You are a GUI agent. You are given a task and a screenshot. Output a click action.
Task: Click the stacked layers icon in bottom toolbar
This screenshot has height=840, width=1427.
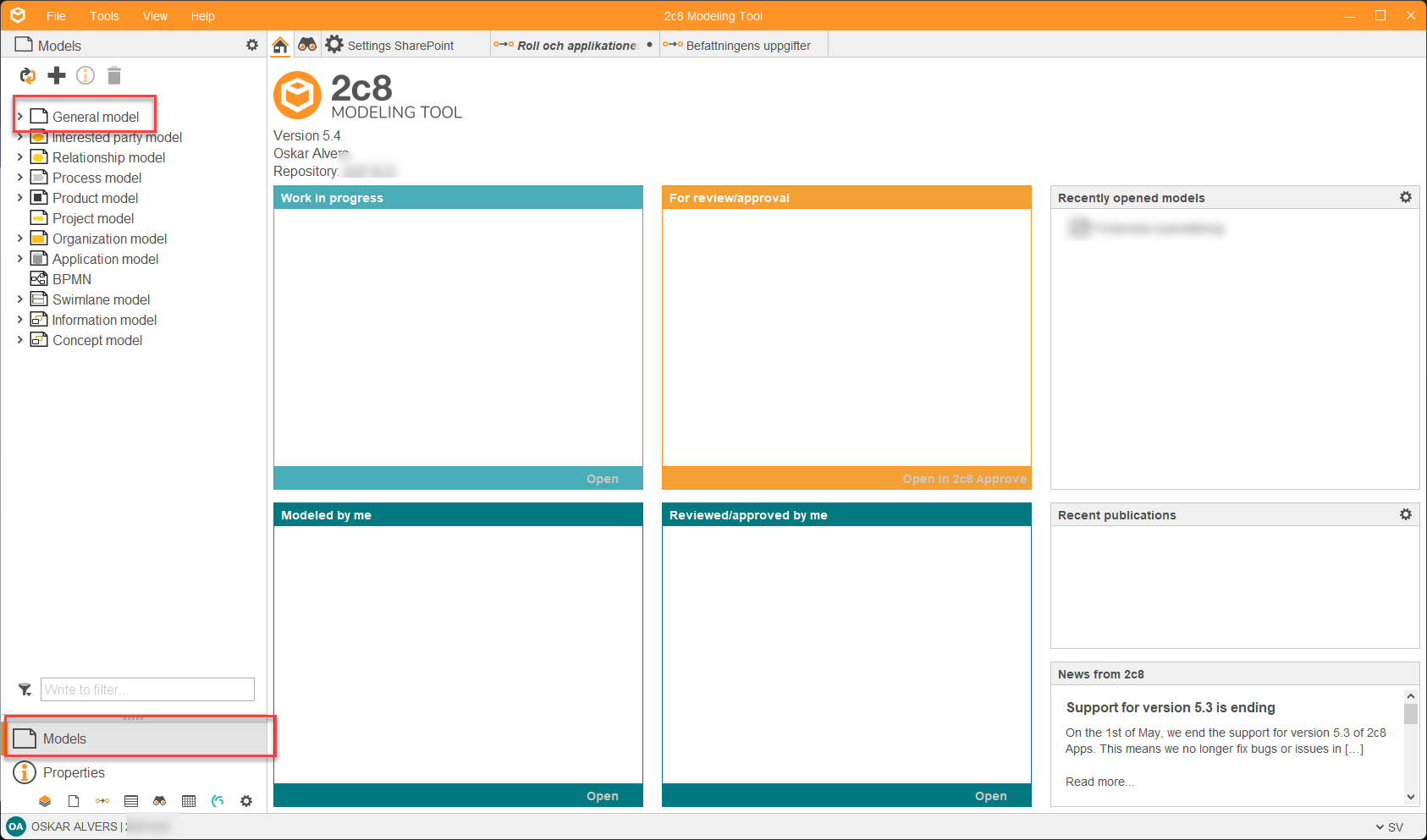tap(45, 801)
